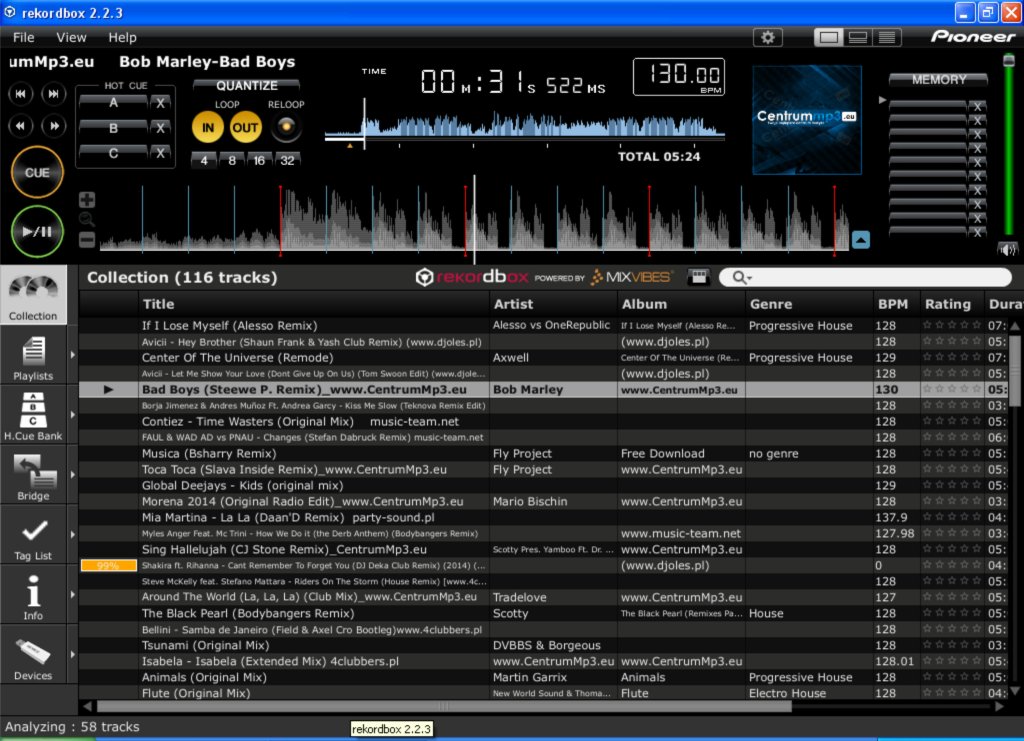Skip to next track icon
1024x741 pixels.
(x=54, y=94)
